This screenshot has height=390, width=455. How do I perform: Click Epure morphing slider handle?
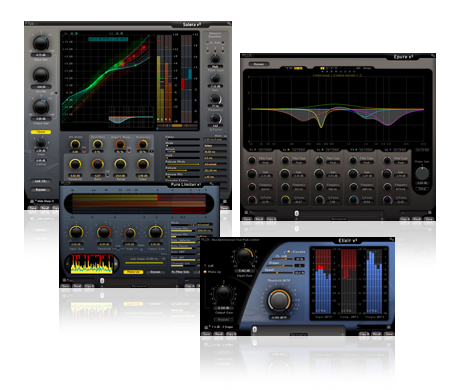pyautogui.click(x=297, y=213)
